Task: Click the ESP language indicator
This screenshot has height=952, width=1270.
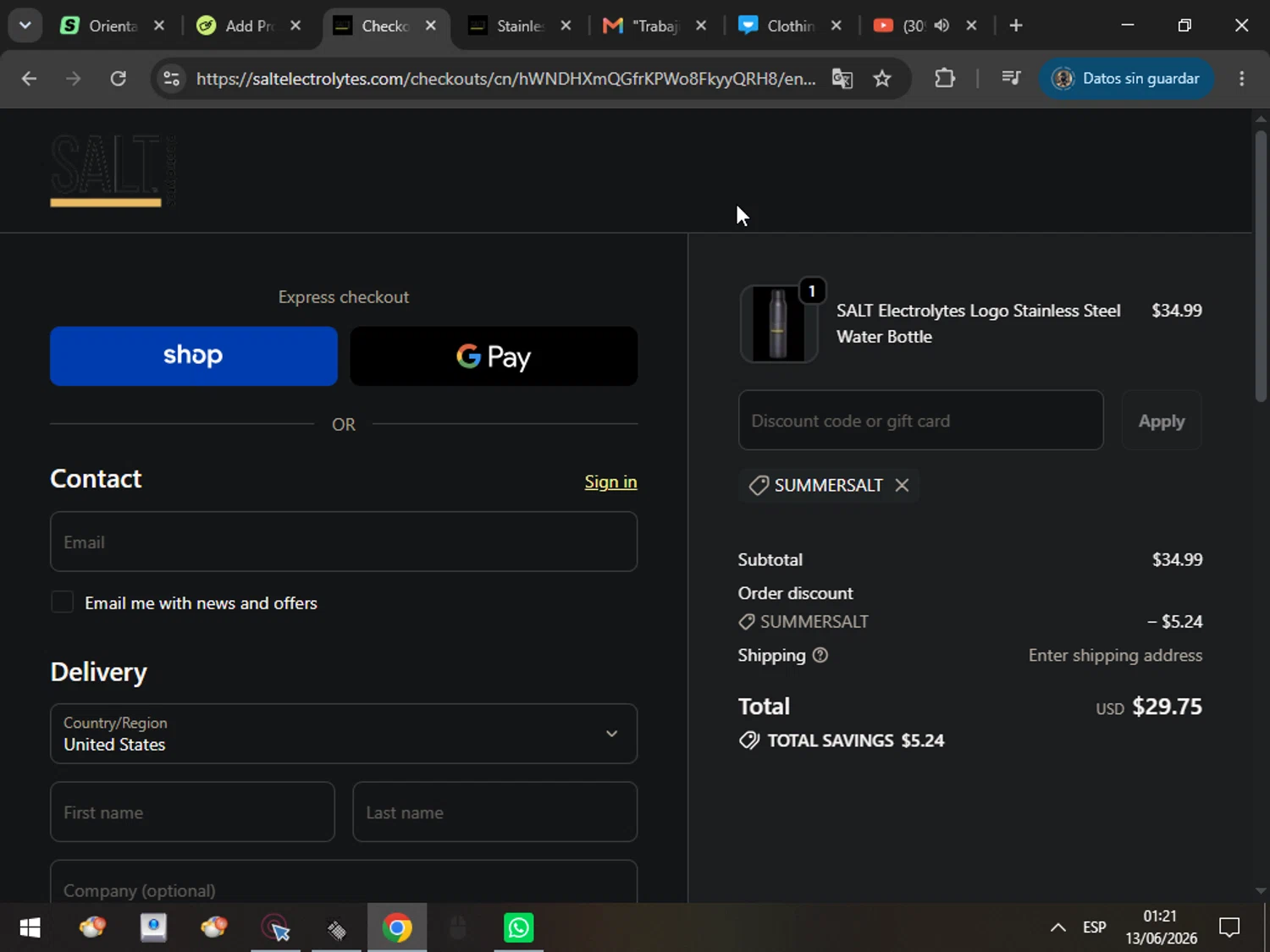Action: coord(1094,927)
